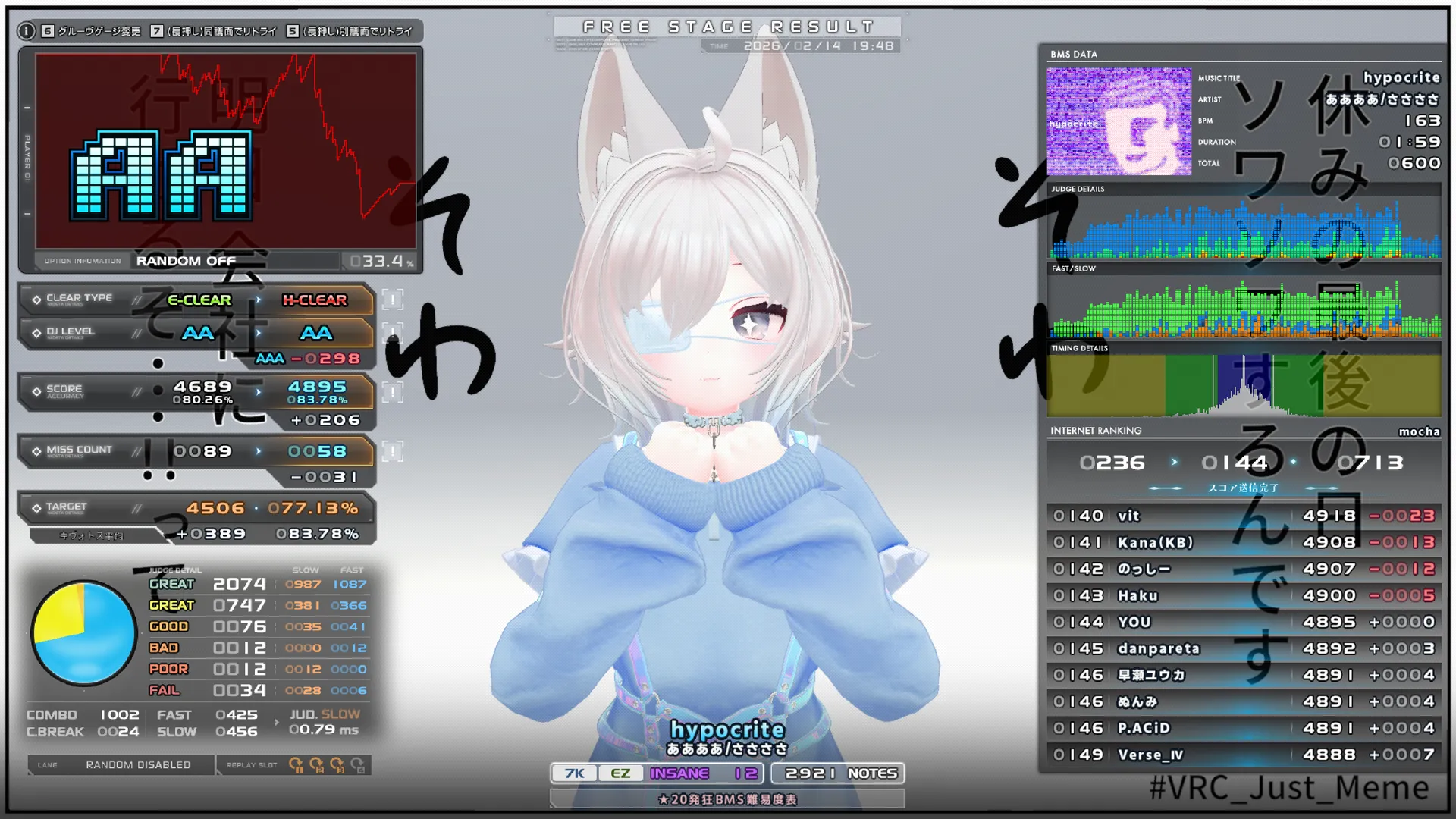
Task: Select ranking row 0142 のっしー
Action: 1244,569
